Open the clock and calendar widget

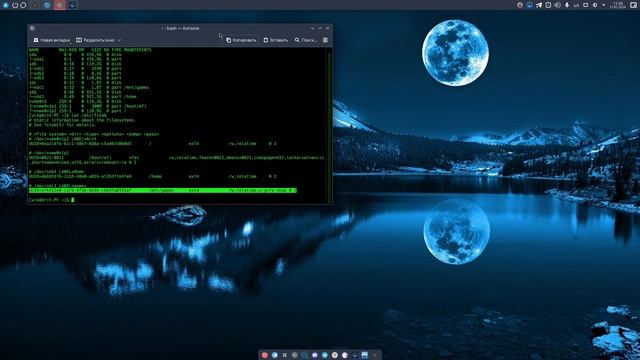(x=617, y=5)
